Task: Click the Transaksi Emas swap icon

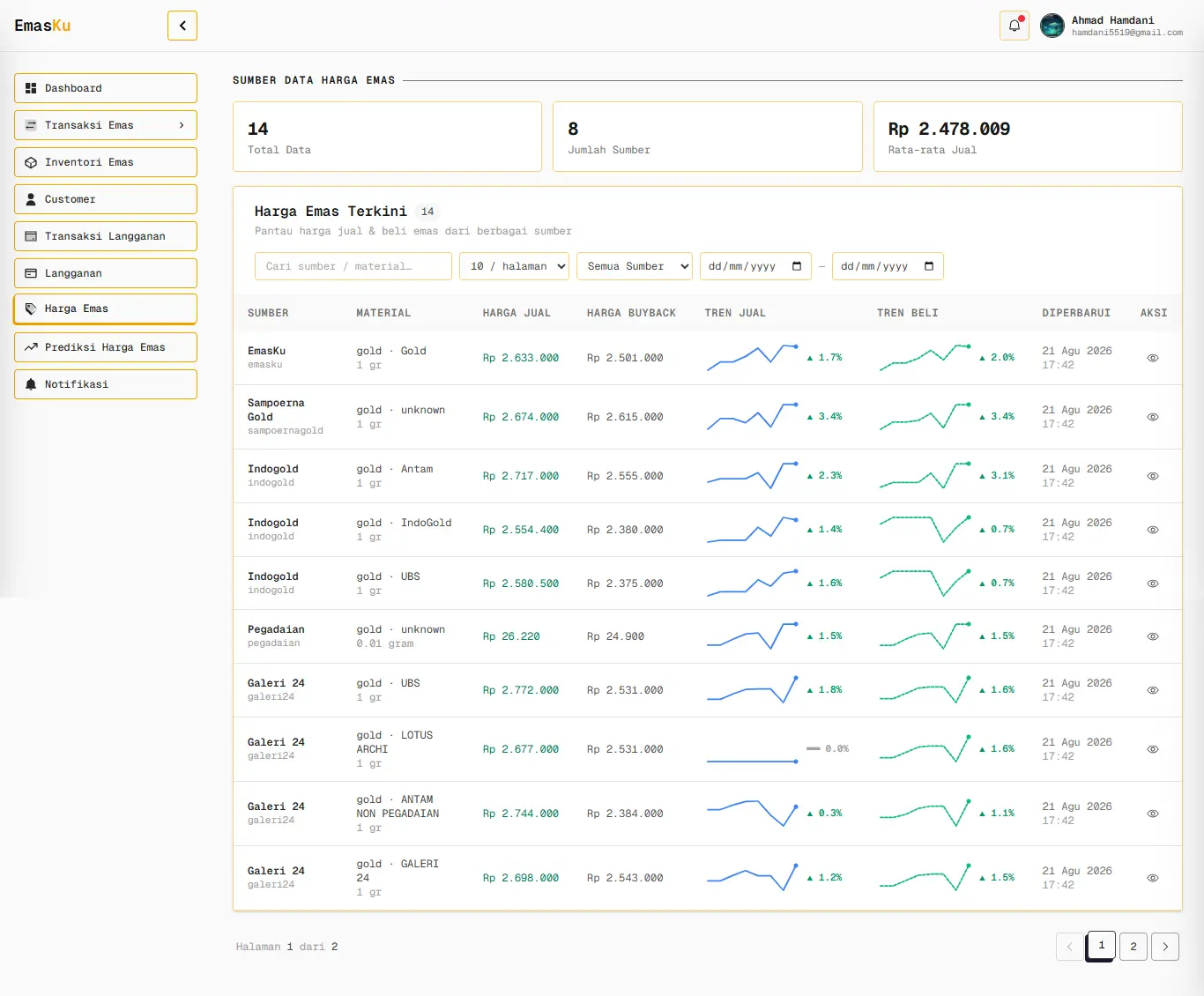Action: (31, 125)
